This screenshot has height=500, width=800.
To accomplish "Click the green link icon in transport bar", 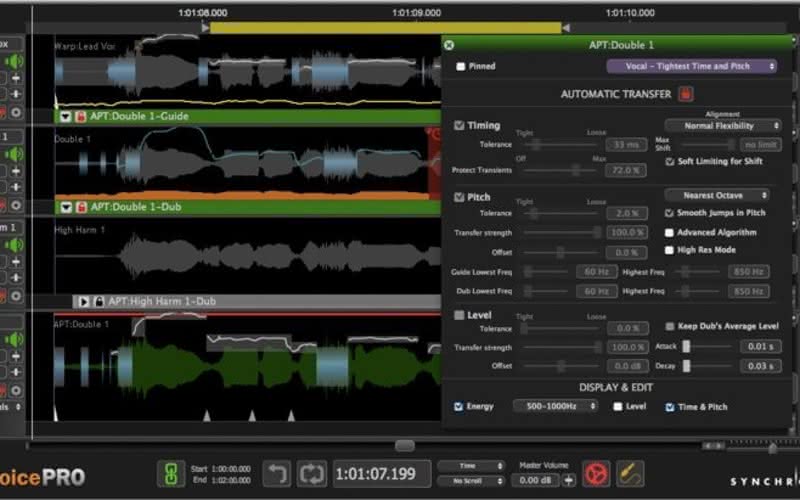I will coord(171,474).
